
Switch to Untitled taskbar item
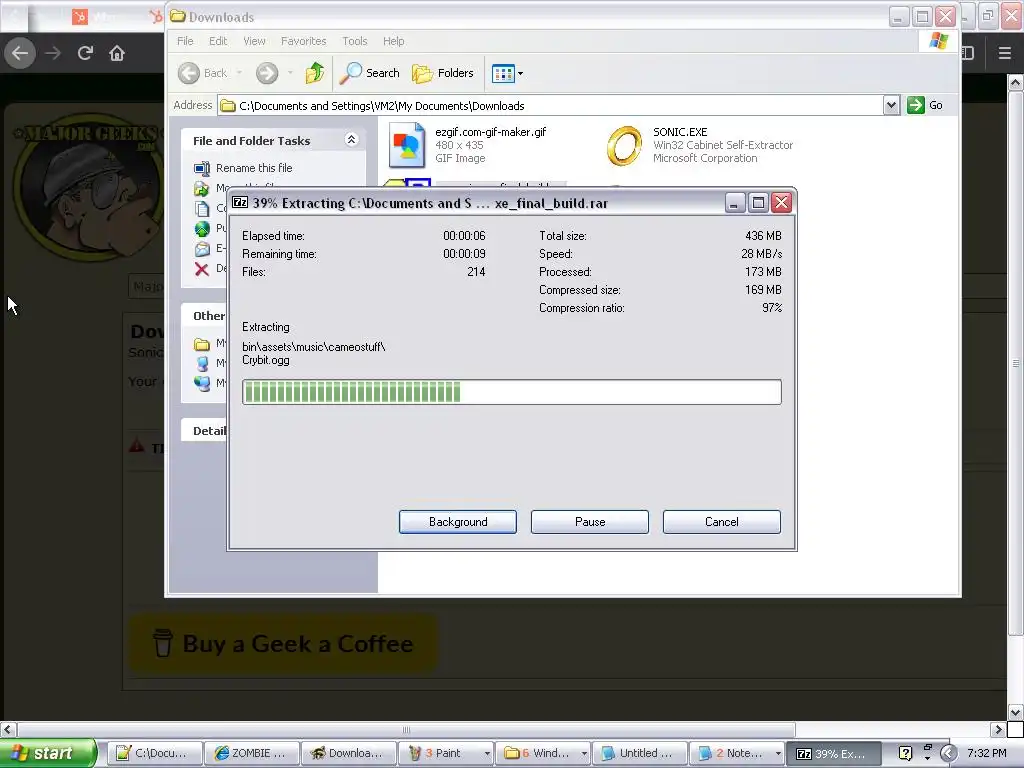coord(640,753)
